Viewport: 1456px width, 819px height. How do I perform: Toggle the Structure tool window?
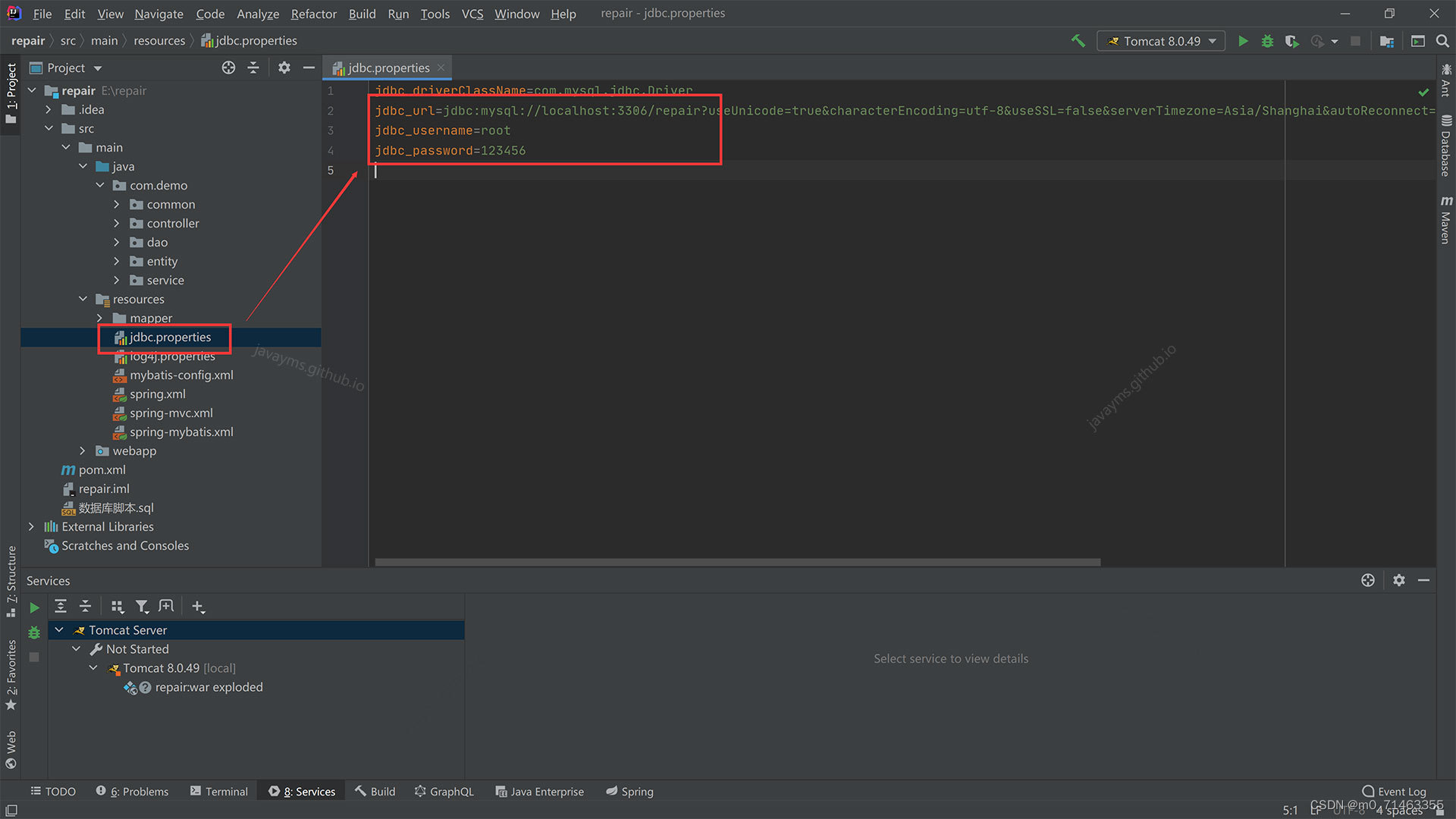11,580
